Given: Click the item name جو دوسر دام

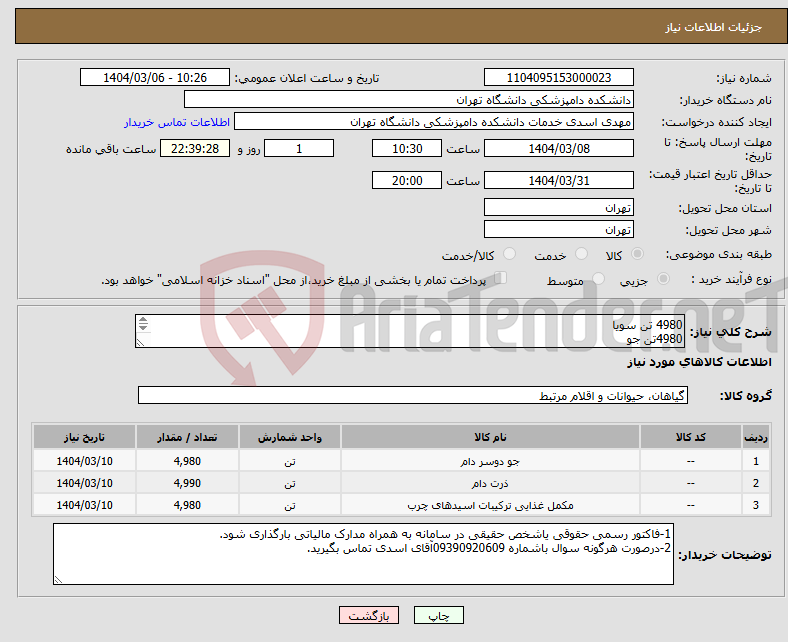Looking at the screenshot, I should coord(490,461).
